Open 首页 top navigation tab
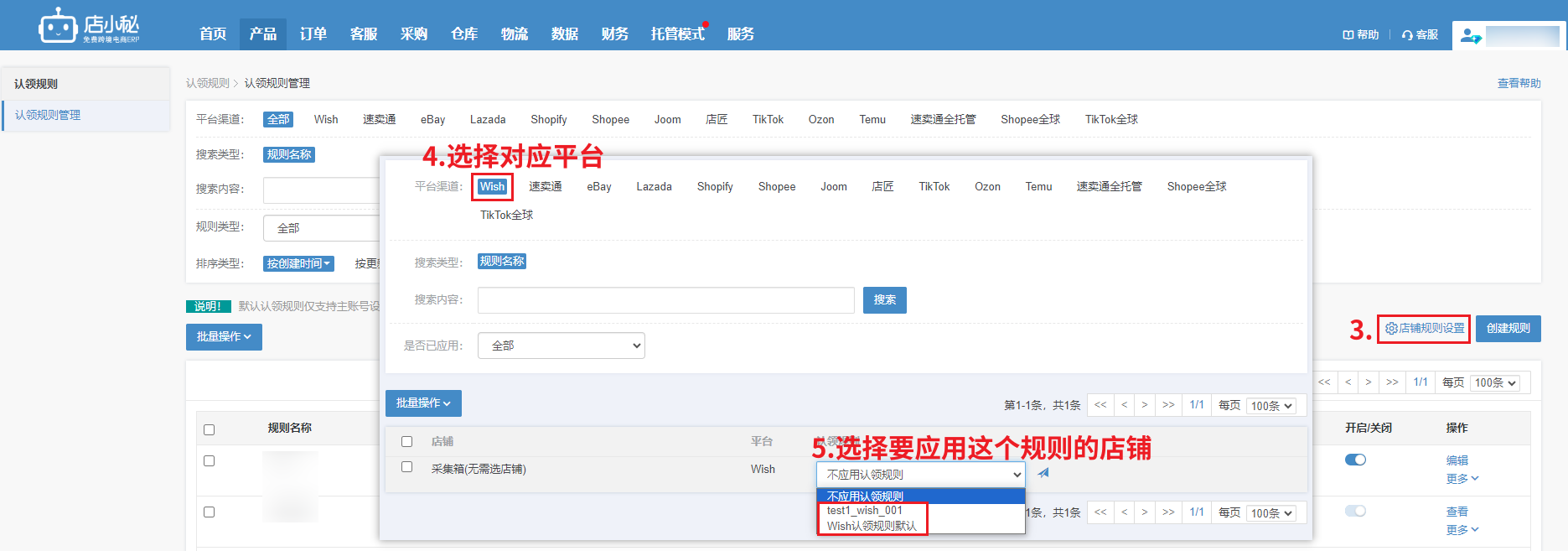Image resolution: width=1568 pixels, height=551 pixels. coord(213,34)
